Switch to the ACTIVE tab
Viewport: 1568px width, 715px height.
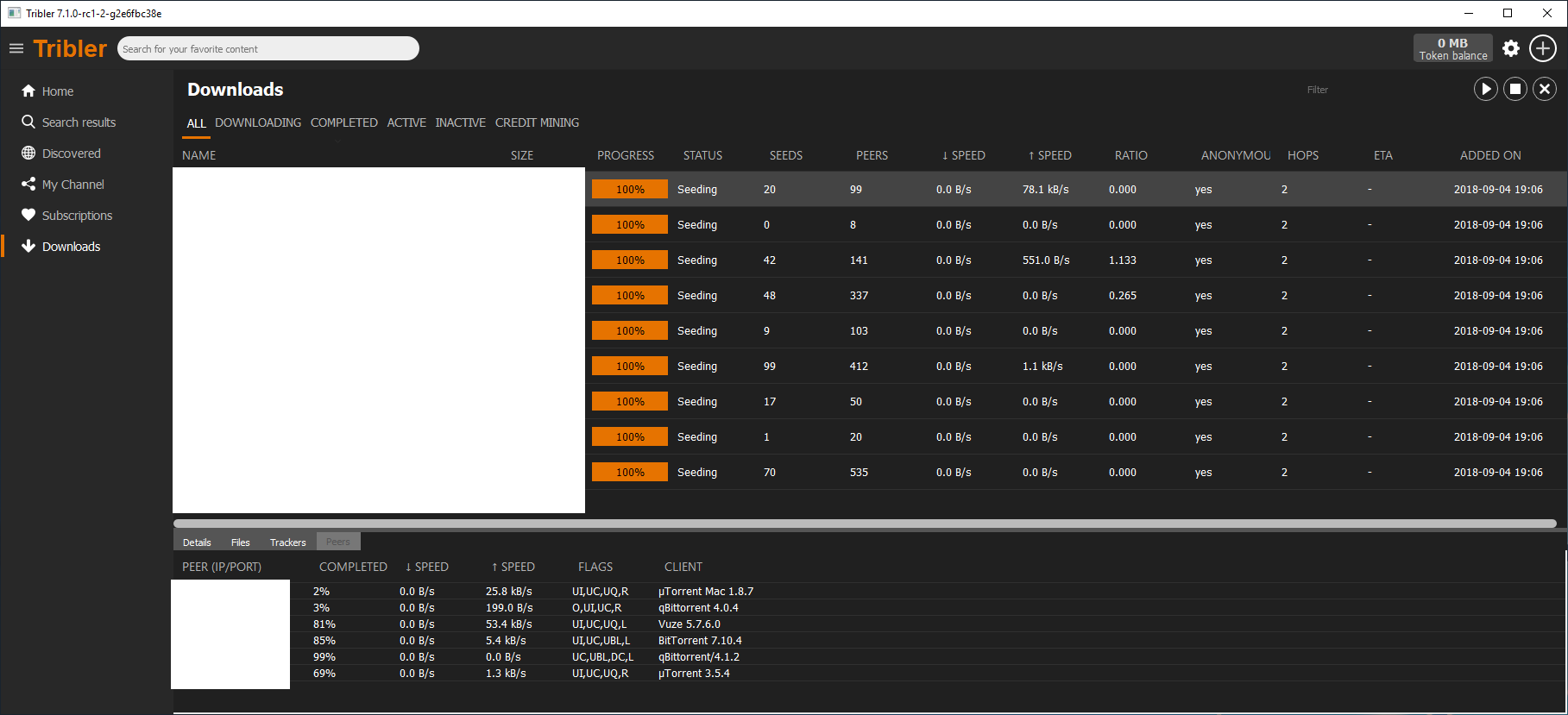click(406, 122)
